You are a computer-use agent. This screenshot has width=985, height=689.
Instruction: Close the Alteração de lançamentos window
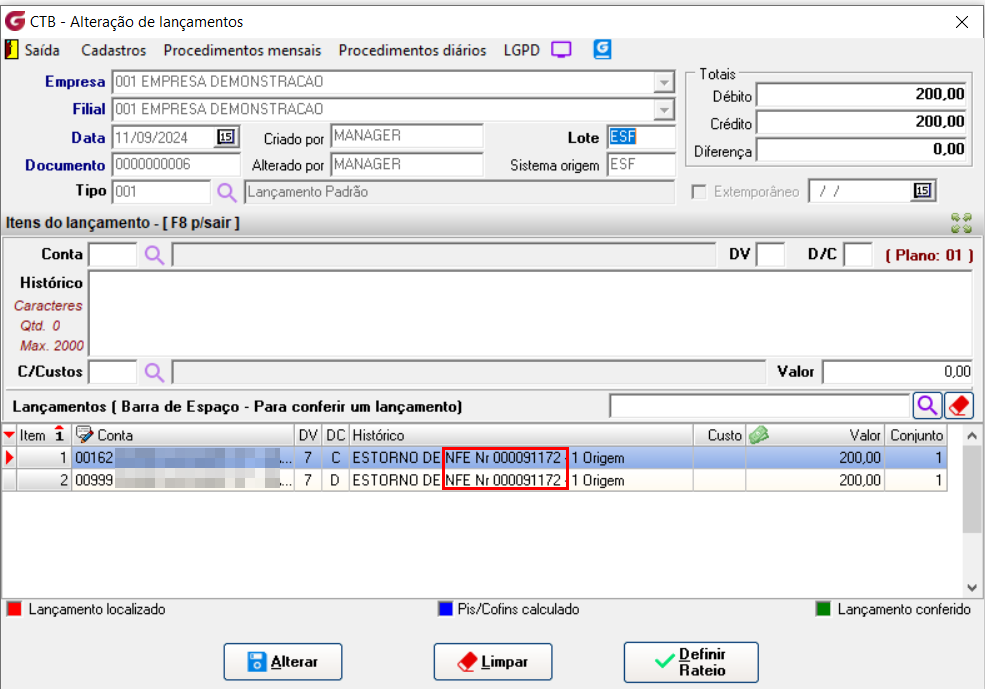(961, 22)
